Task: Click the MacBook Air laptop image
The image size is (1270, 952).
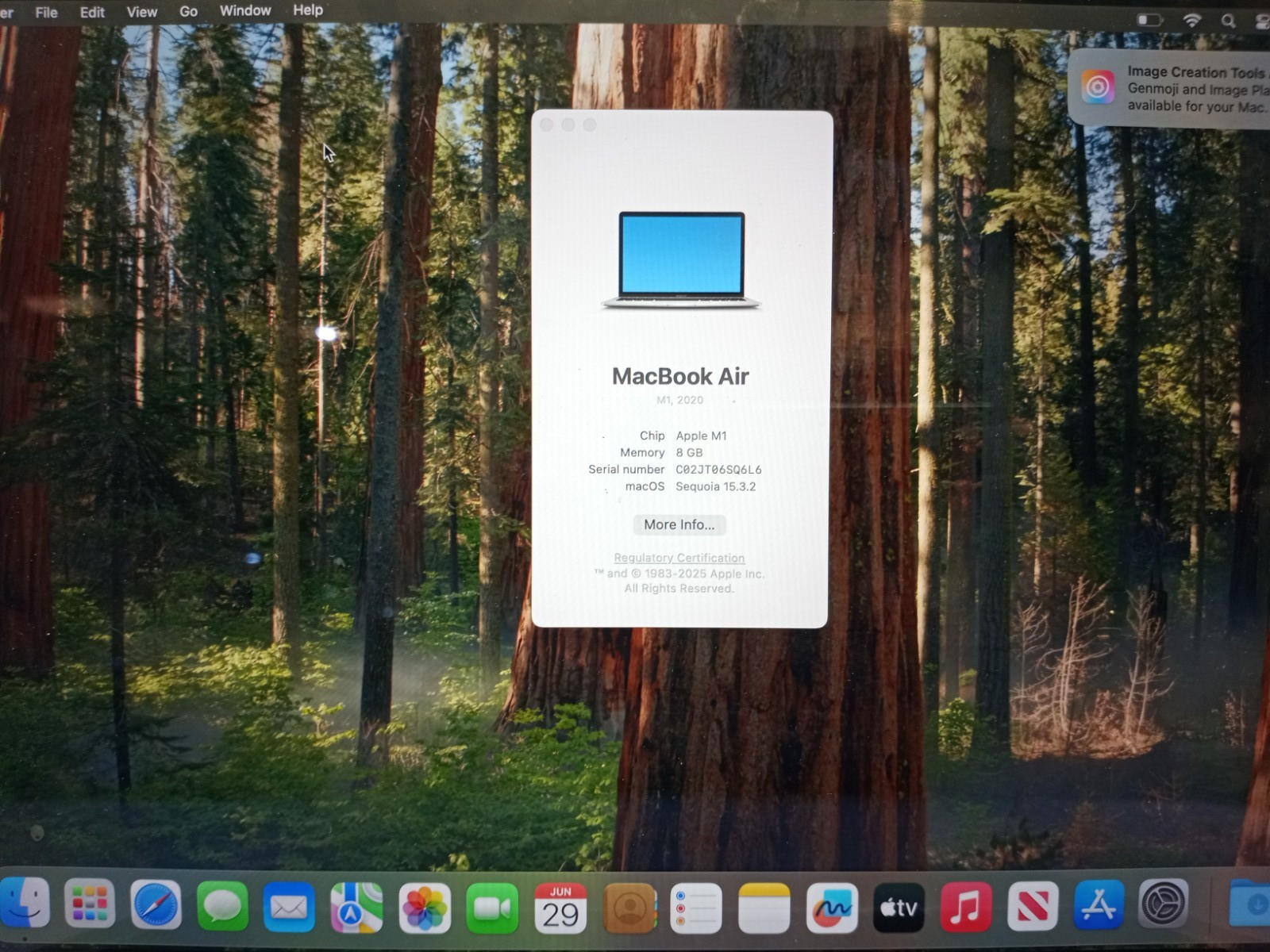Action: coord(681,260)
